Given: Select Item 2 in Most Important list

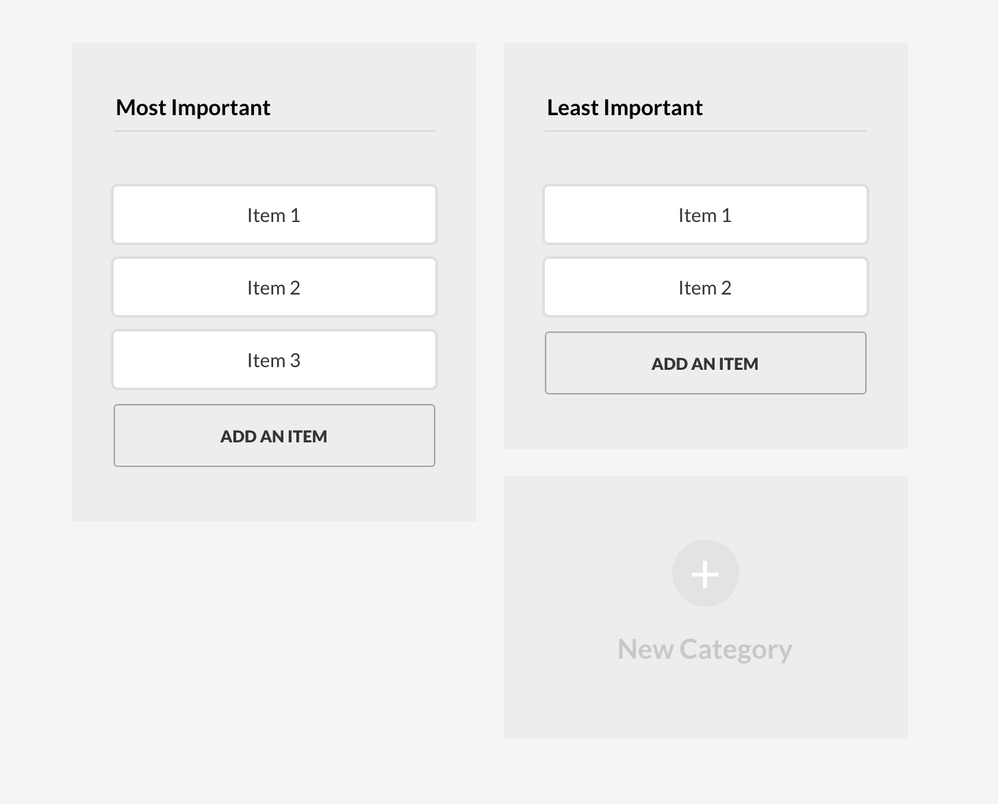Looking at the screenshot, I should coord(274,288).
